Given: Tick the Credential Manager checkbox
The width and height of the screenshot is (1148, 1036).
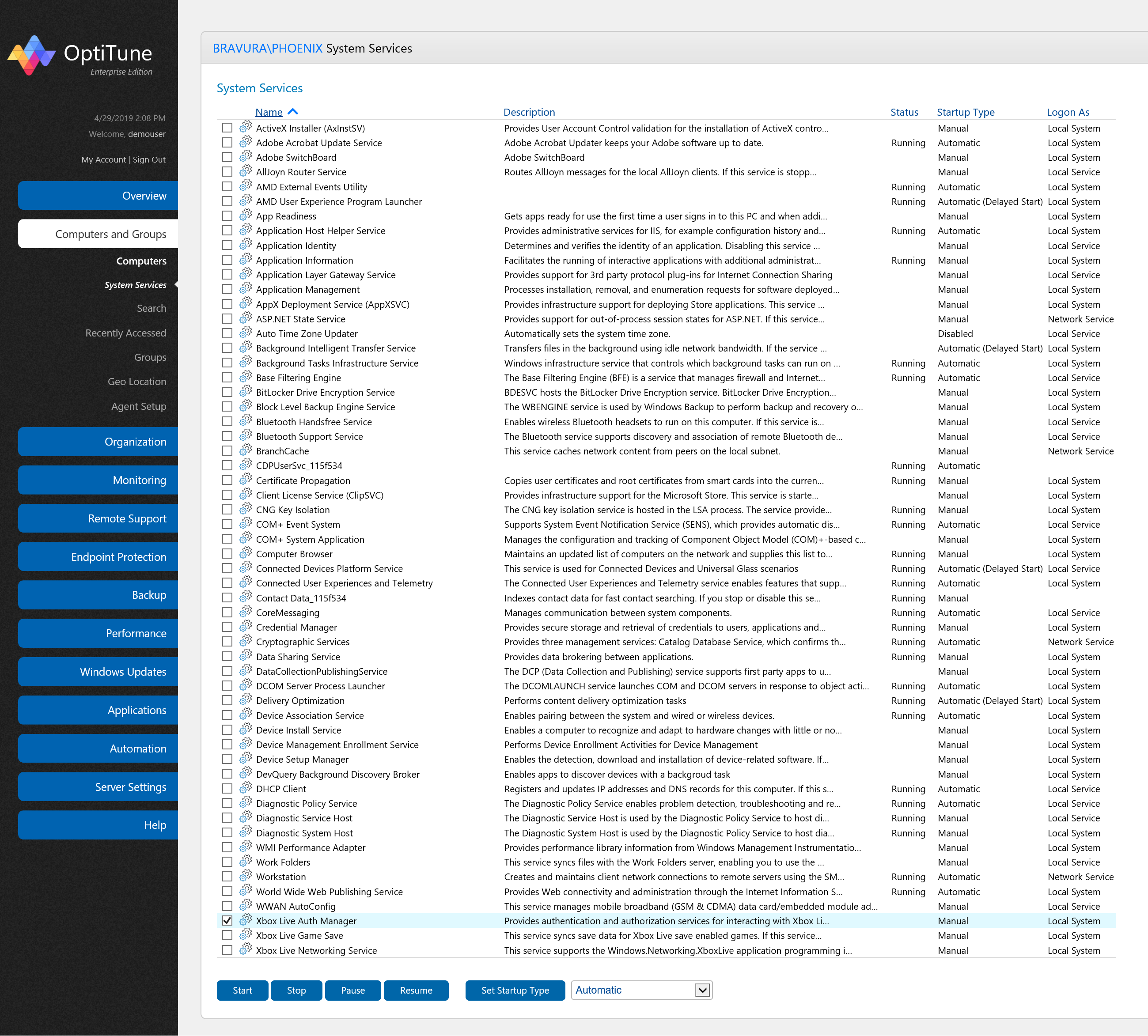Looking at the screenshot, I should (227, 627).
